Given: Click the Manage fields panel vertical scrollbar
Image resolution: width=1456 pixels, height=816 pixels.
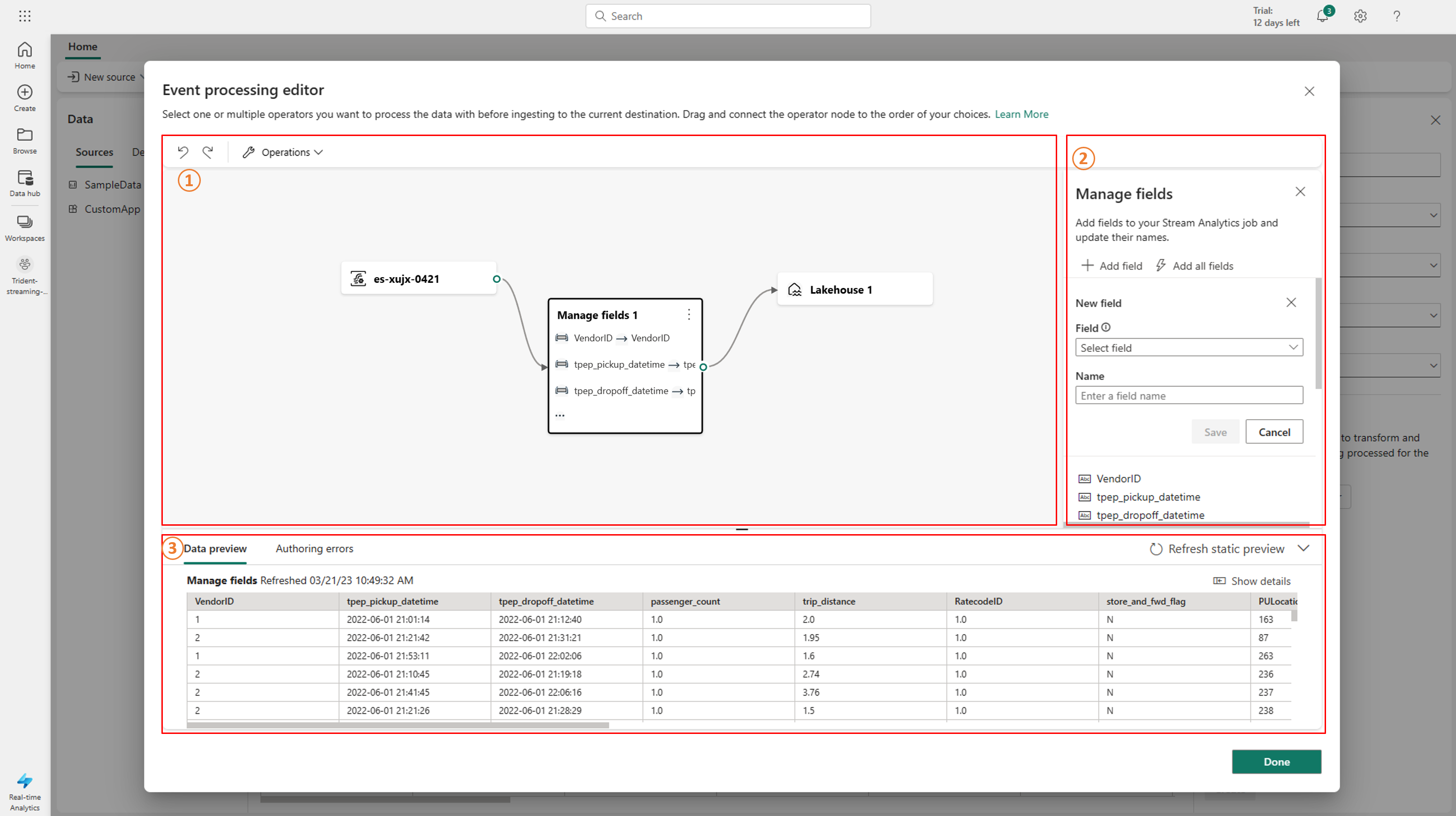Looking at the screenshot, I should tap(1319, 333).
